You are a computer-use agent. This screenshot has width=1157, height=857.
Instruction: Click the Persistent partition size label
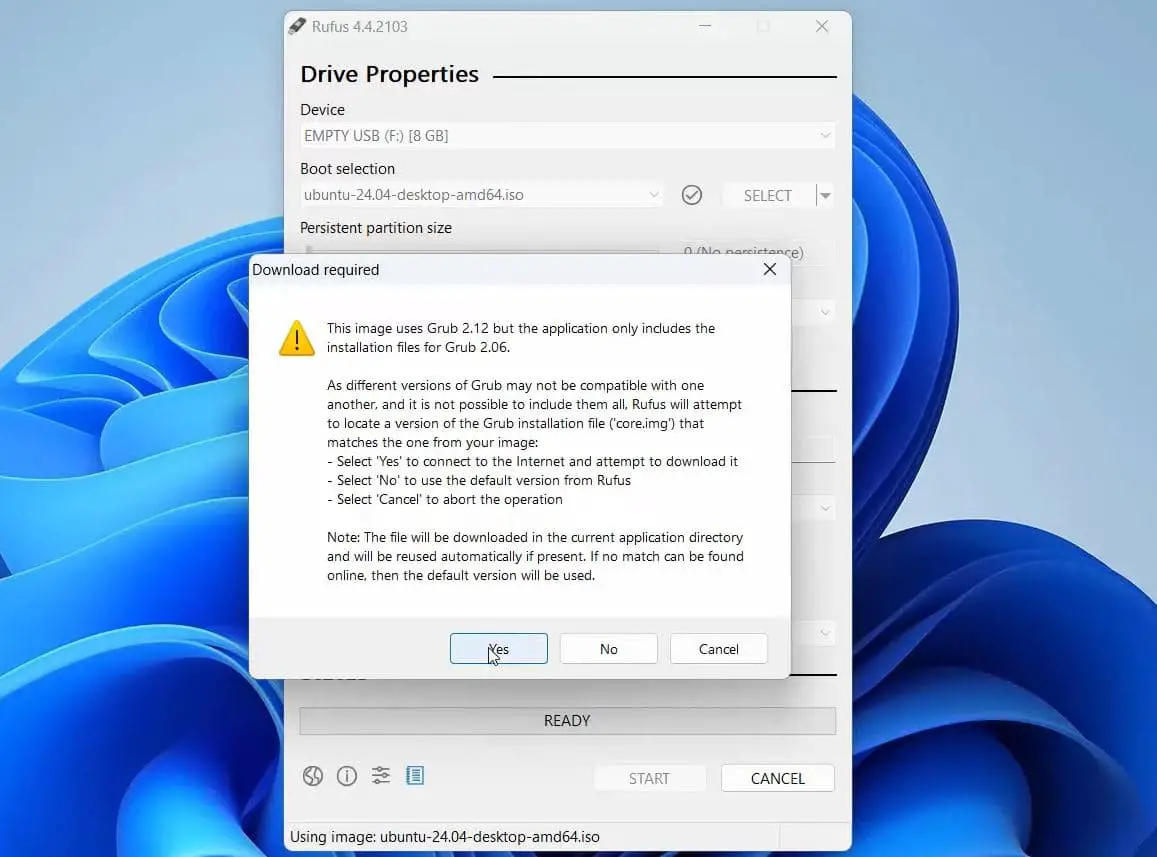point(376,228)
